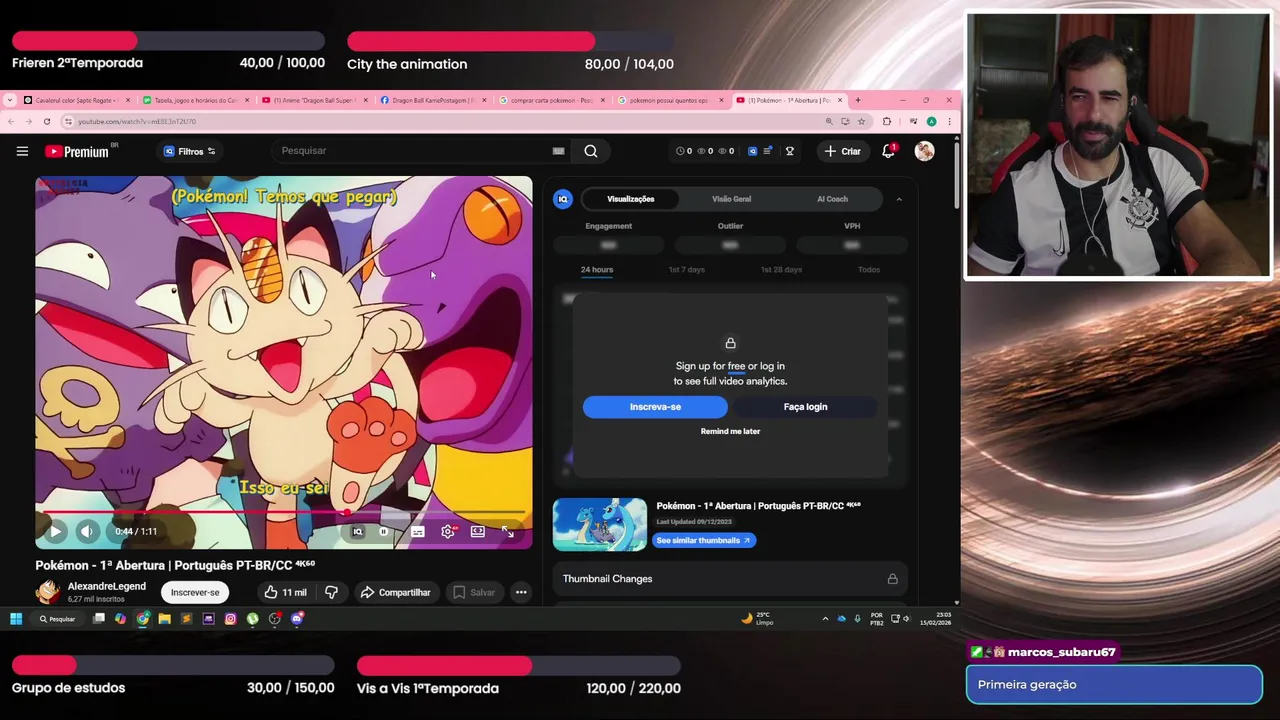Switch to Dragon Ball KamePostagem browser tab
1280x720 pixels.
(x=435, y=100)
